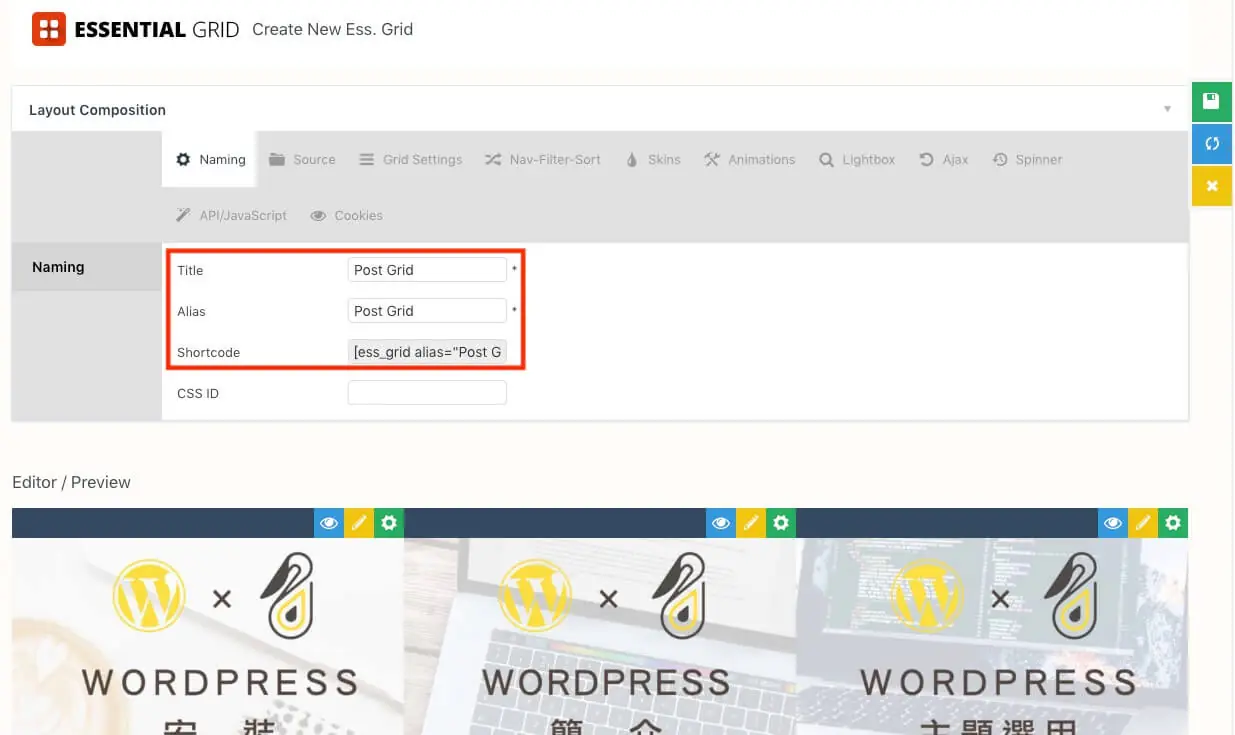Viewport: 1235px width, 735px height.
Task: Switch to the Skins tab
Action: [653, 159]
